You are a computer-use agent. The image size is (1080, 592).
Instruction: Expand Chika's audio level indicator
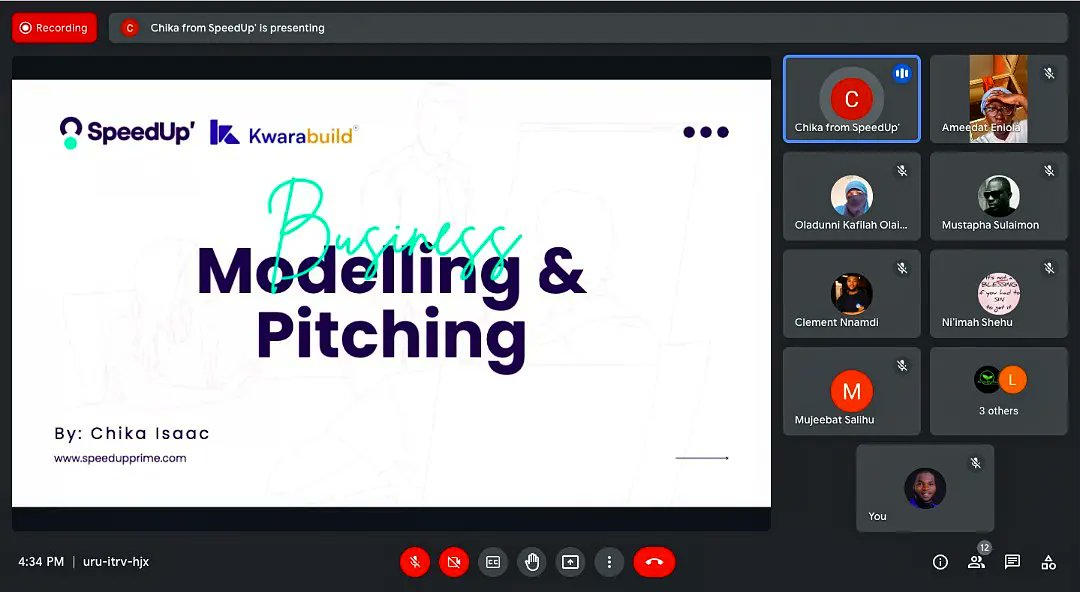click(902, 73)
